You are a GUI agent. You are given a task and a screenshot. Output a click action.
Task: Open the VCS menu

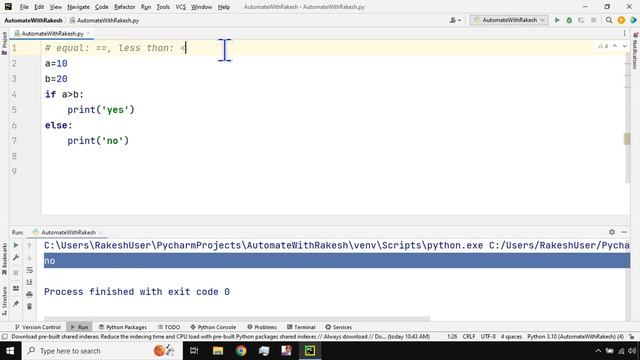pos(180,7)
